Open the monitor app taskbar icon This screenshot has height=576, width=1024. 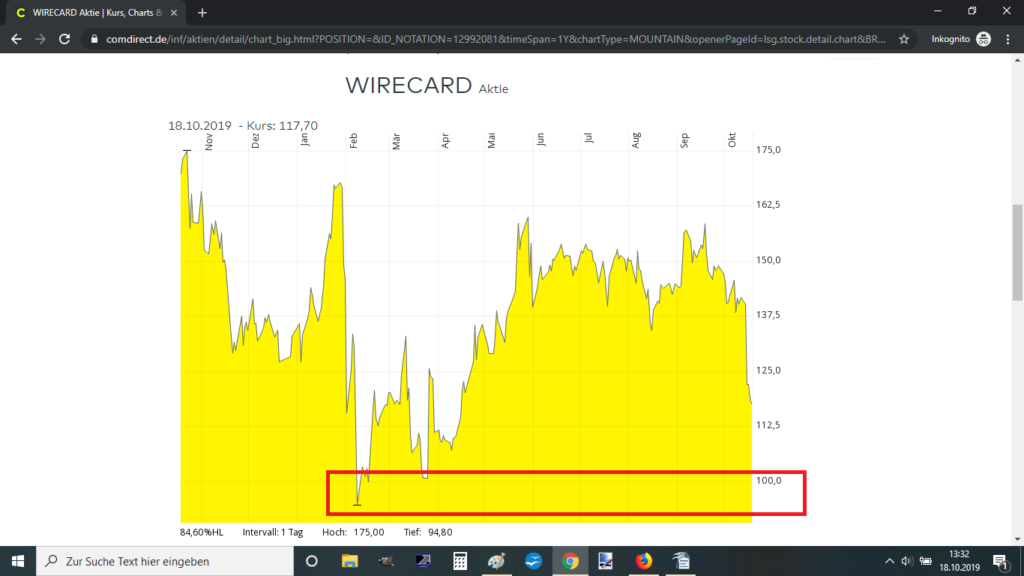[423, 561]
